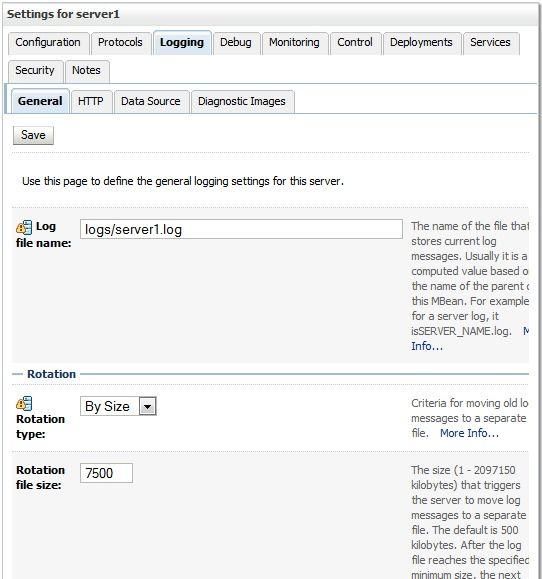Switch to the Deployments tab
The height and width of the screenshot is (579, 542).
tap(422, 43)
